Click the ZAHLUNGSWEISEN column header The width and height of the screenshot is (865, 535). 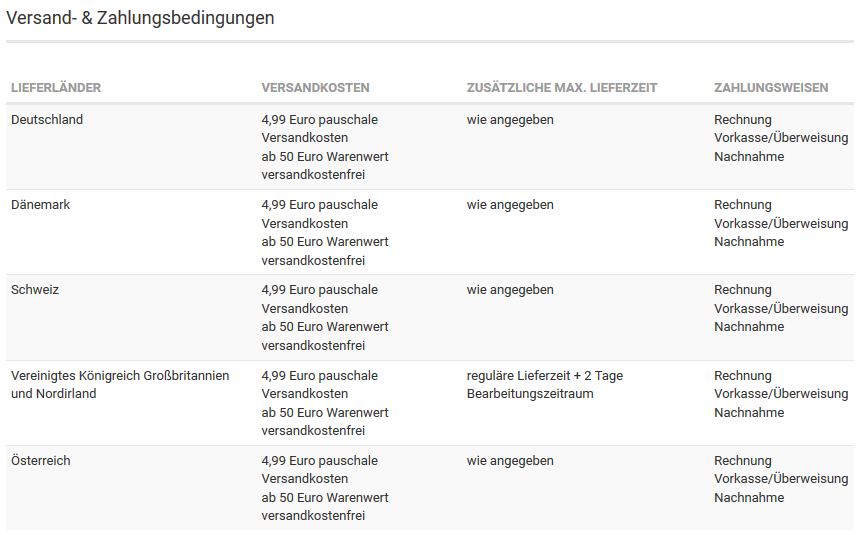pos(771,88)
